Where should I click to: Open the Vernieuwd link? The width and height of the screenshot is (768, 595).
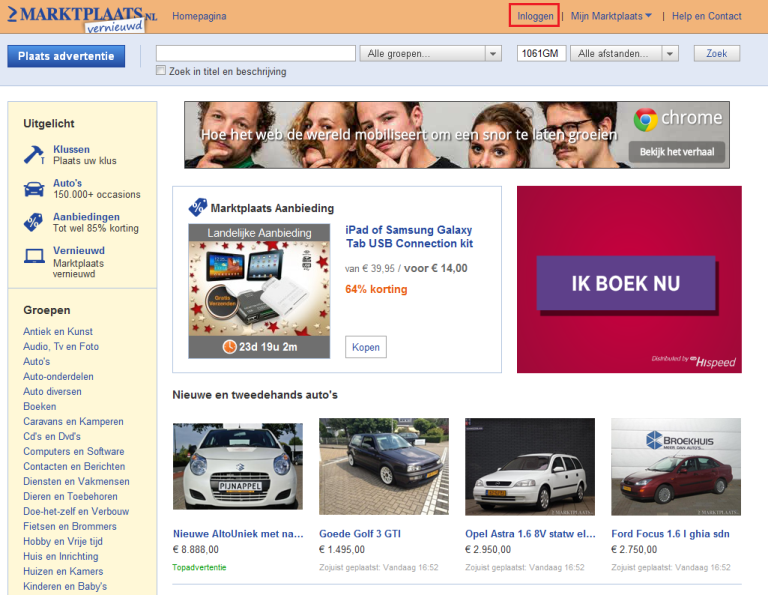click(79, 251)
